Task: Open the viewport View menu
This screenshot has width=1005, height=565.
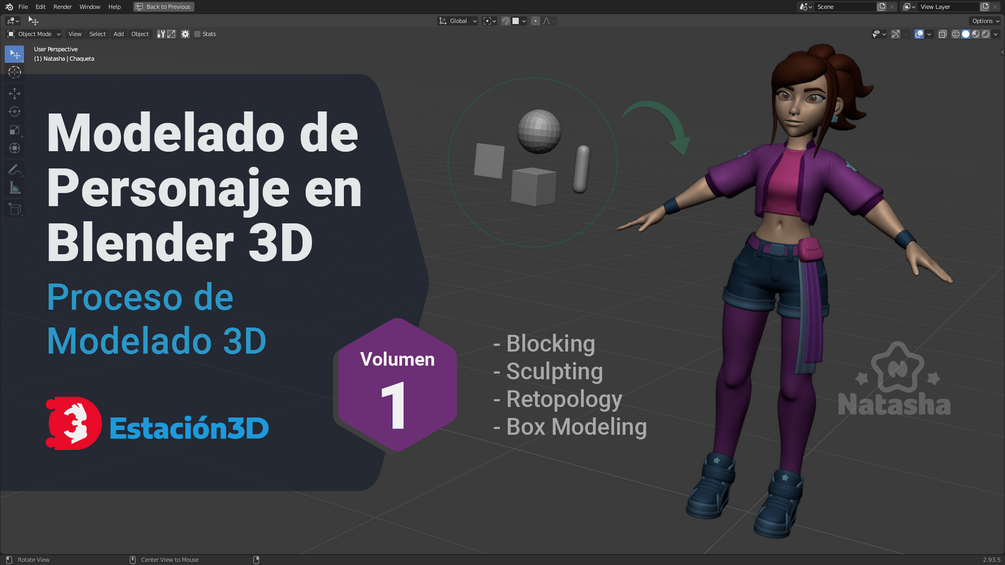Action: pyautogui.click(x=75, y=34)
